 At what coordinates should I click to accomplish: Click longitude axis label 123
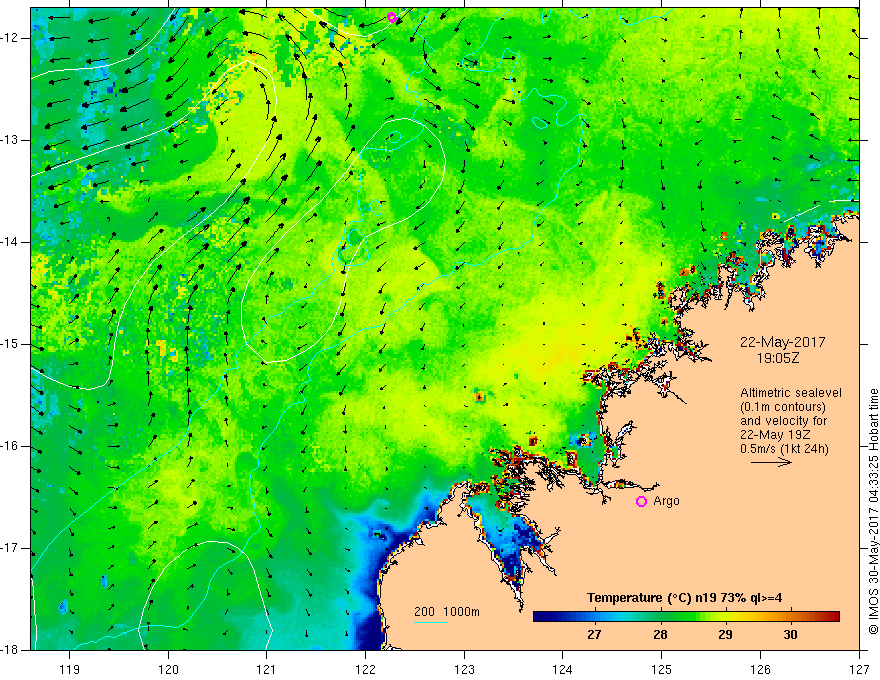(x=464, y=669)
